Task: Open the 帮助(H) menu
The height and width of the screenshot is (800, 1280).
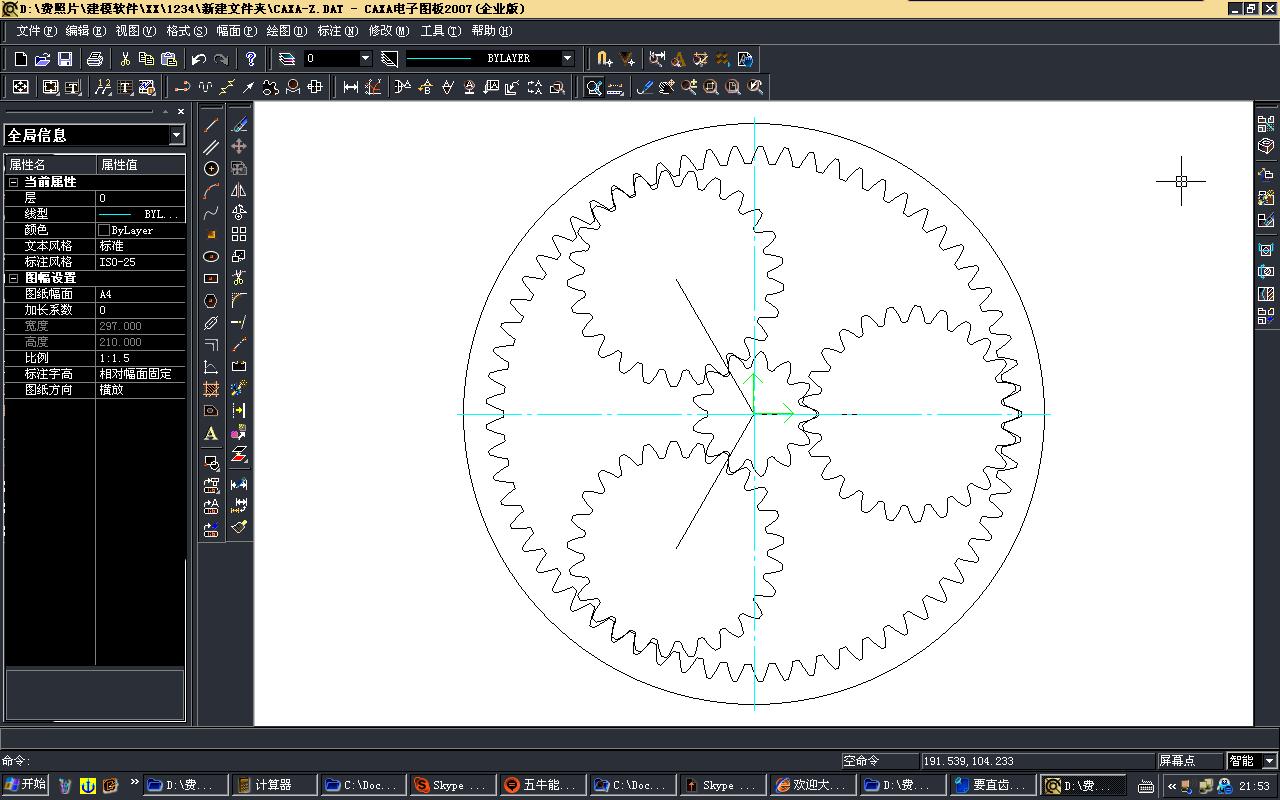Action: click(x=491, y=31)
